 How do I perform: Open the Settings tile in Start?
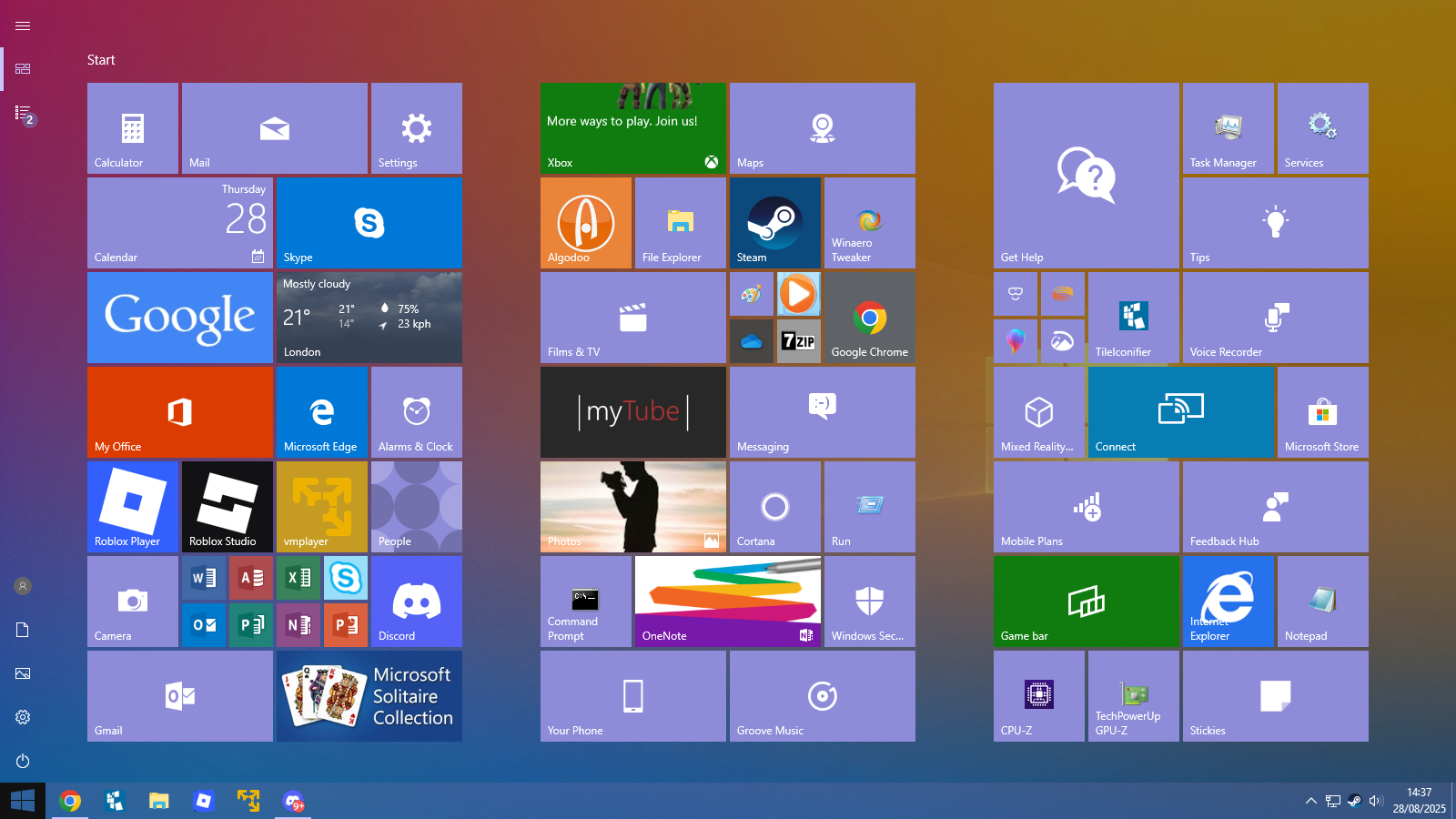click(417, 128)
